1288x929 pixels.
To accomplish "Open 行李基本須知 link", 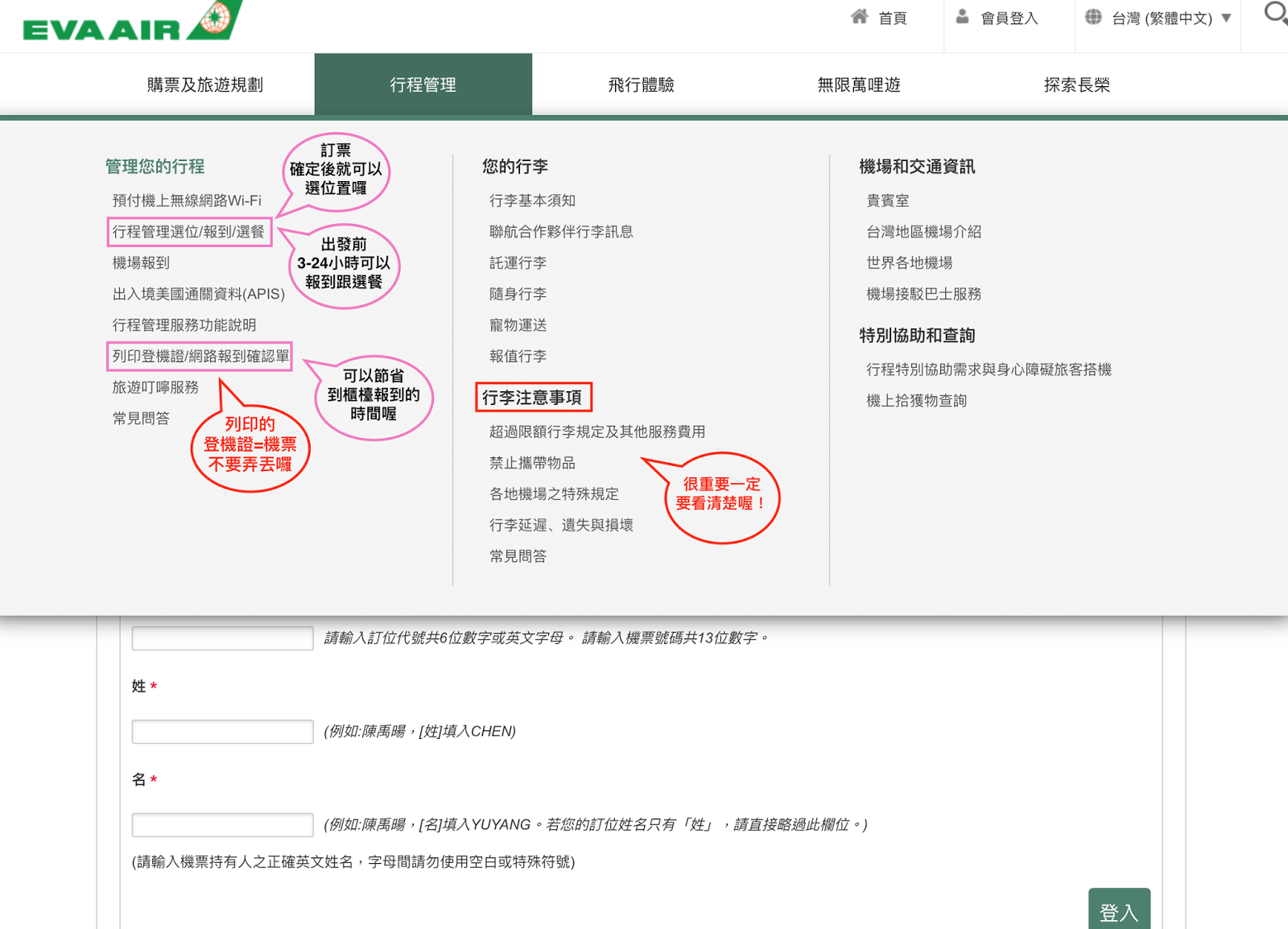I will (x=532, y=200).
